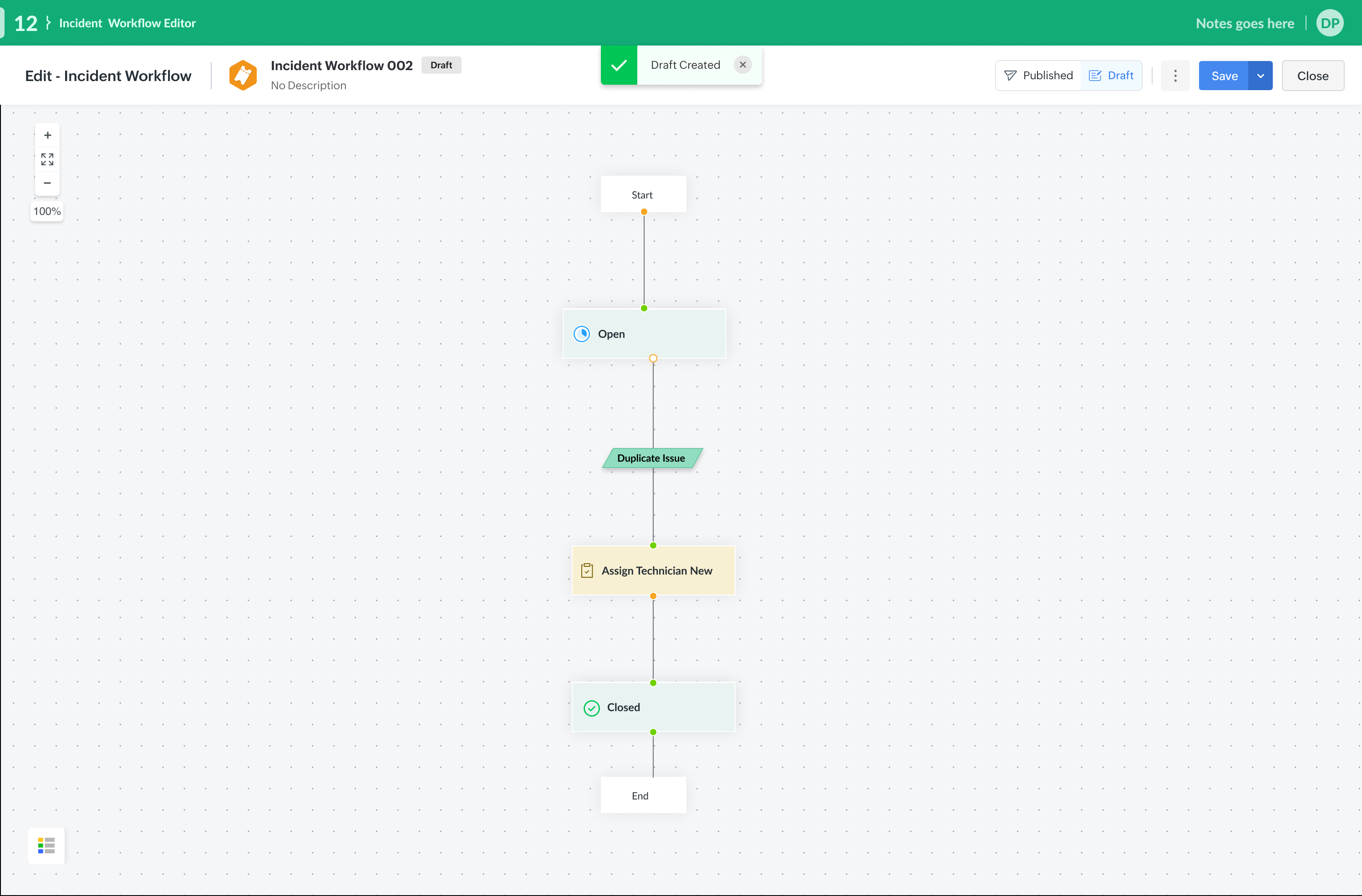Open the legend list icon at bottom-left
This screenshot has height=896, width=1362.
coord(46,845)
